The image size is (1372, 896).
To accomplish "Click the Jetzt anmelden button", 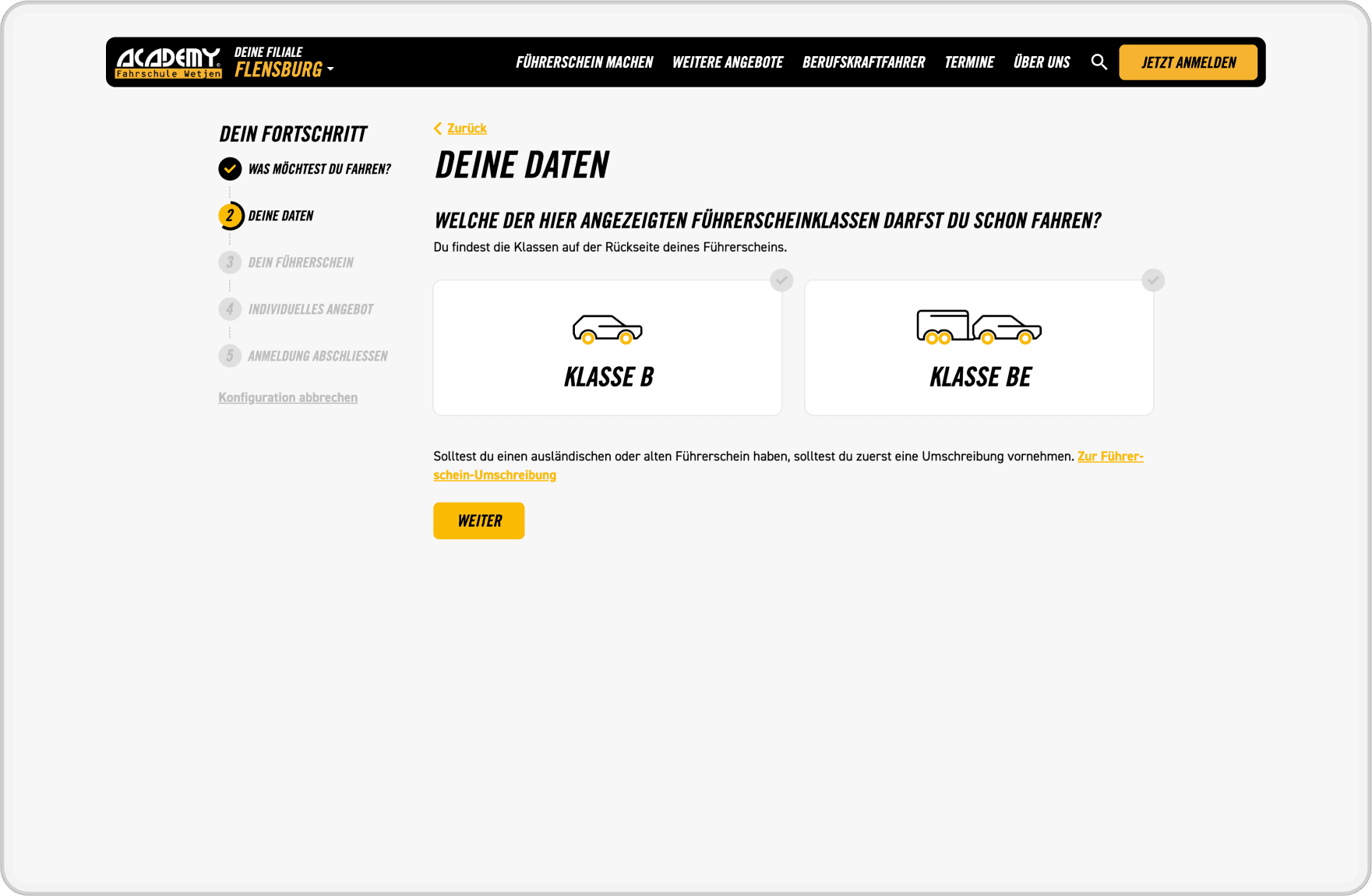I will [1188, 62].
